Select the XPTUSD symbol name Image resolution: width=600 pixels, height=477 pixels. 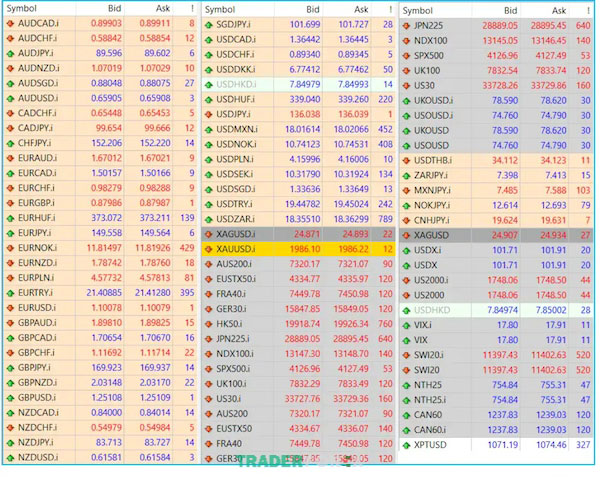430,445
